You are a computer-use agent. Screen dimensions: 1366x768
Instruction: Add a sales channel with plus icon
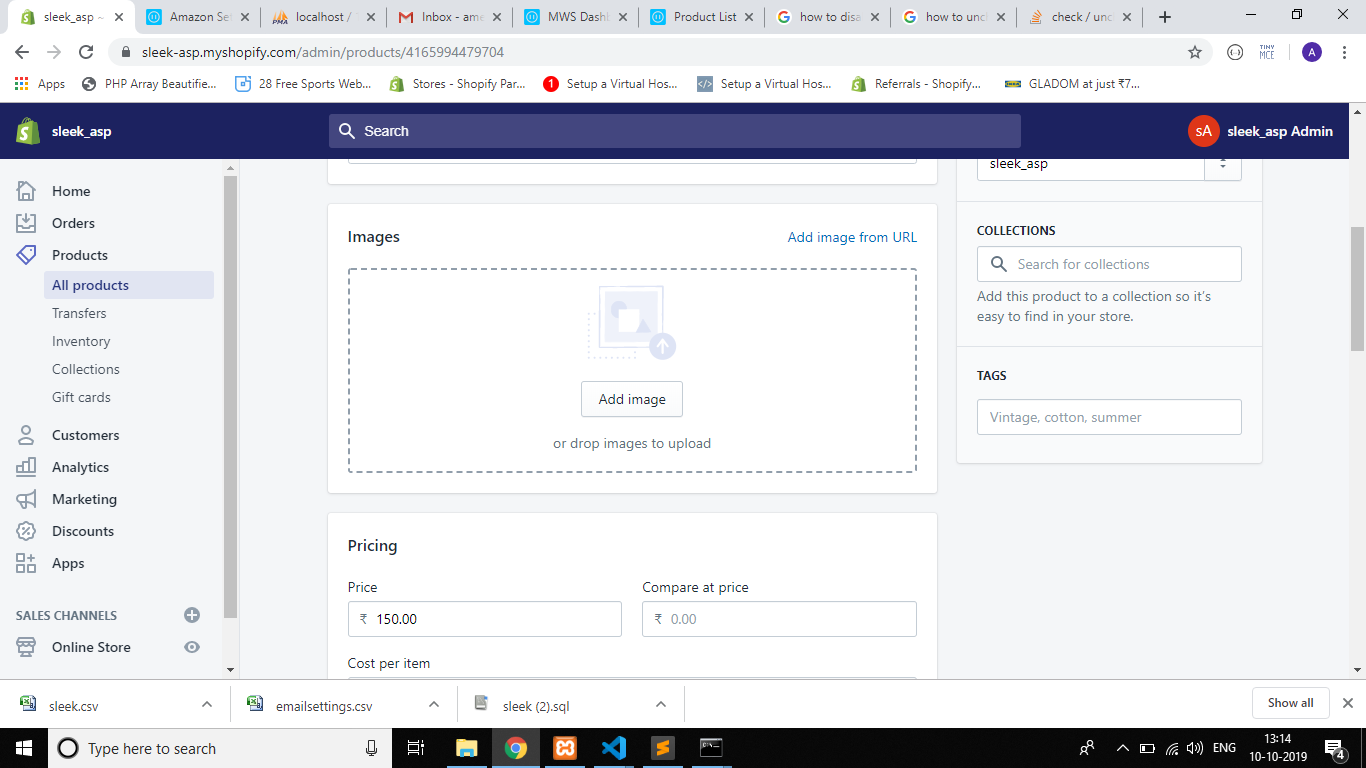(192, 615)
